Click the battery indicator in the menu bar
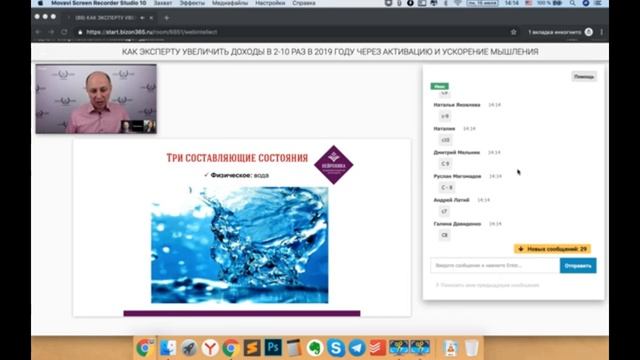Image resolution: width=640 pixels, height=360 pixels. 549,3
